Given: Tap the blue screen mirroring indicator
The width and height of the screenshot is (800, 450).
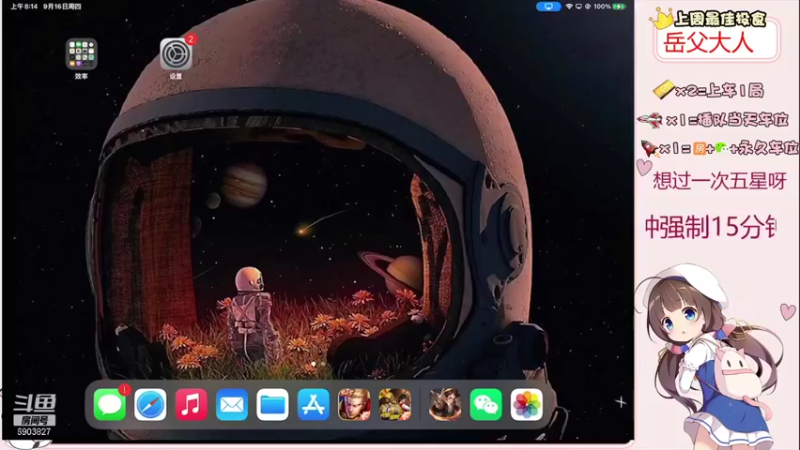Looking at the screenshot, I should 548,7.
